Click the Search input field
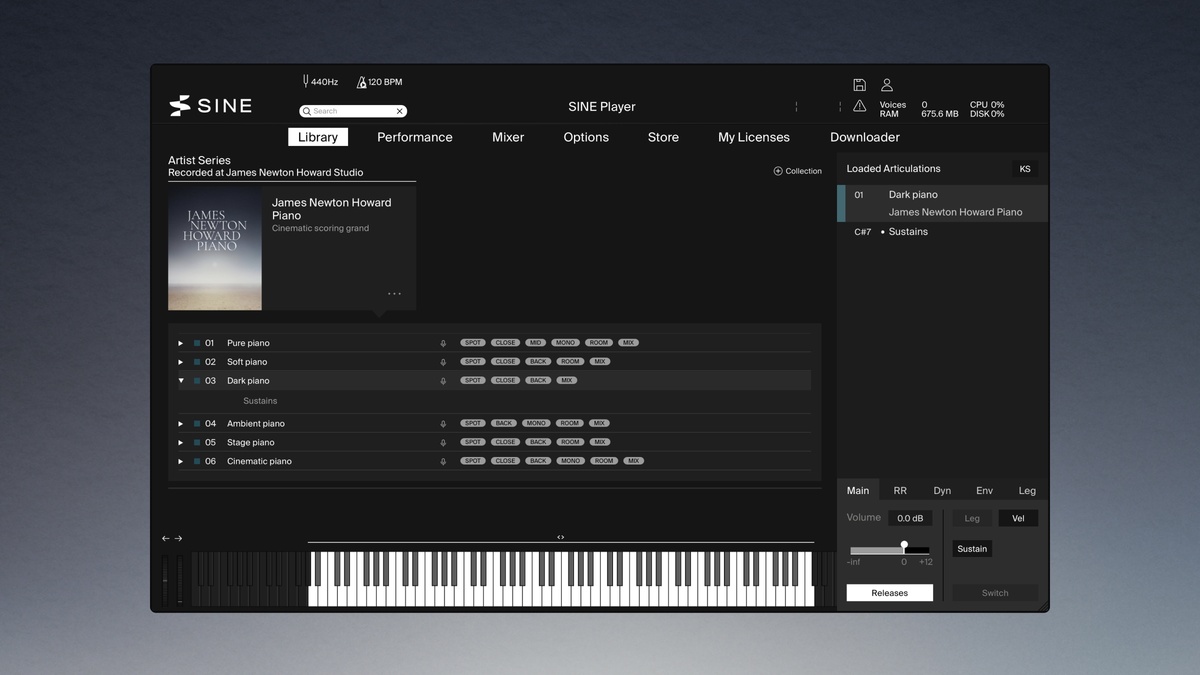Screen dimensions: 1200x675 click(x=353, y=111)
